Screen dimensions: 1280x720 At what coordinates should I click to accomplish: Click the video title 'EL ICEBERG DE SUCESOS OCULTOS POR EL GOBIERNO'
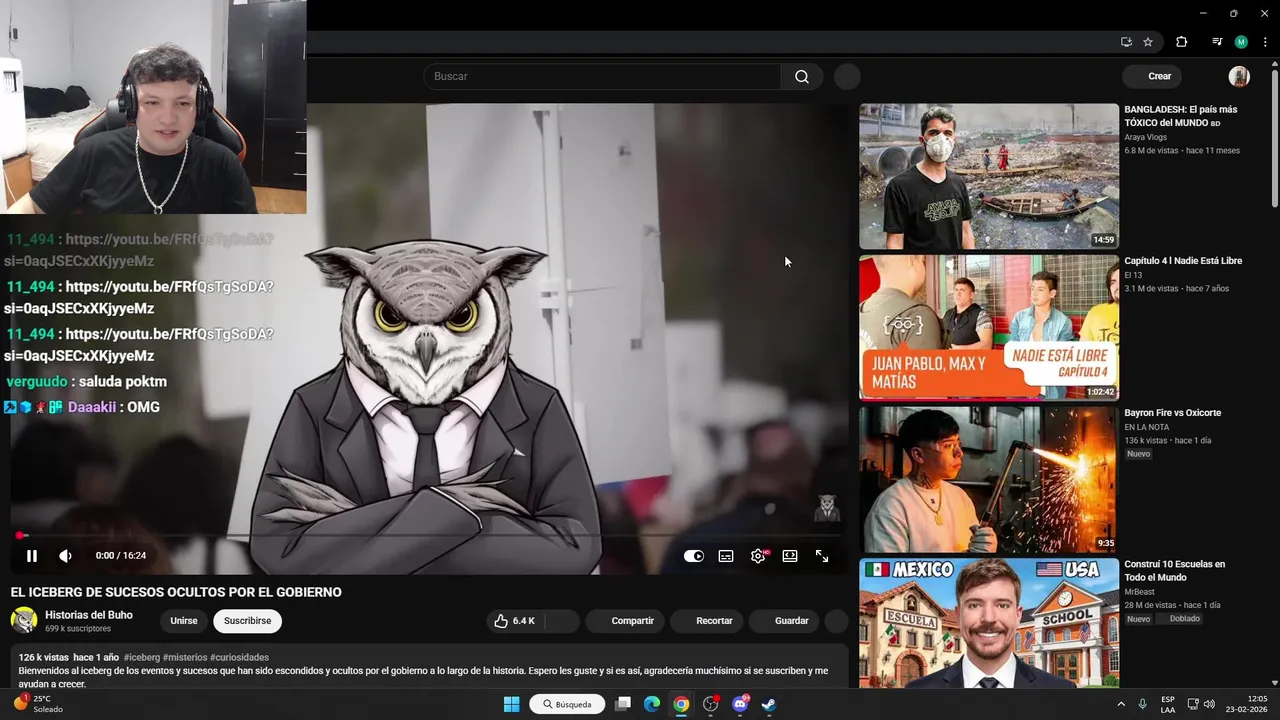point(176,592)
